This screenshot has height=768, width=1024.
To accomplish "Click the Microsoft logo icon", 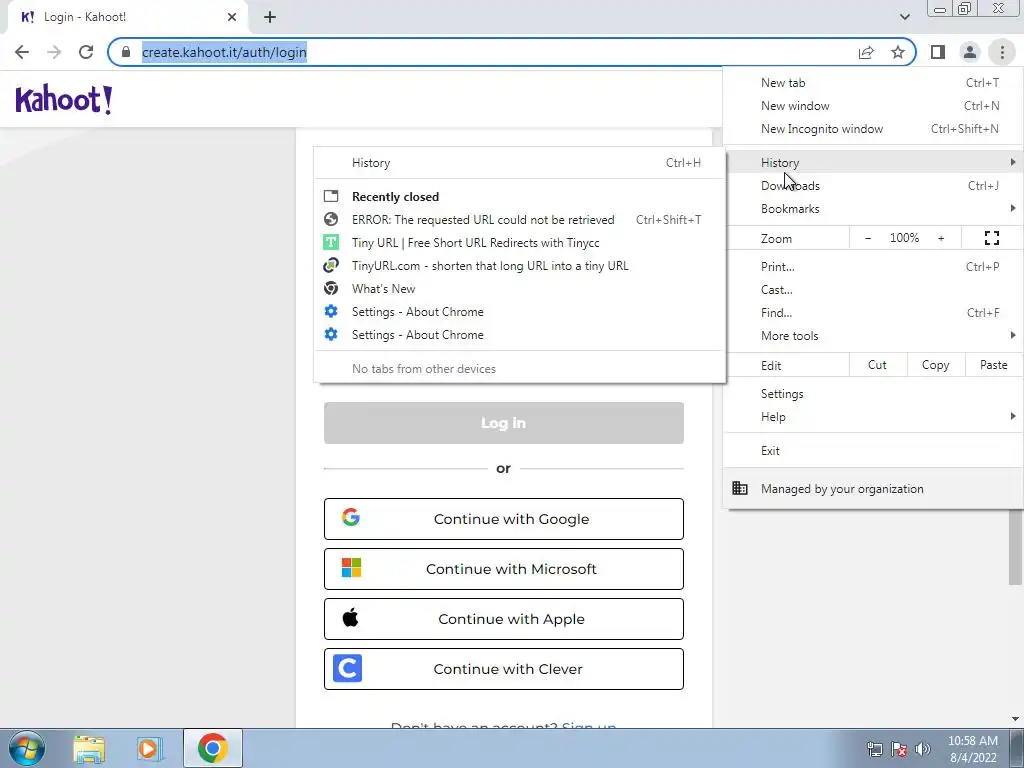I will click(351, 568).
